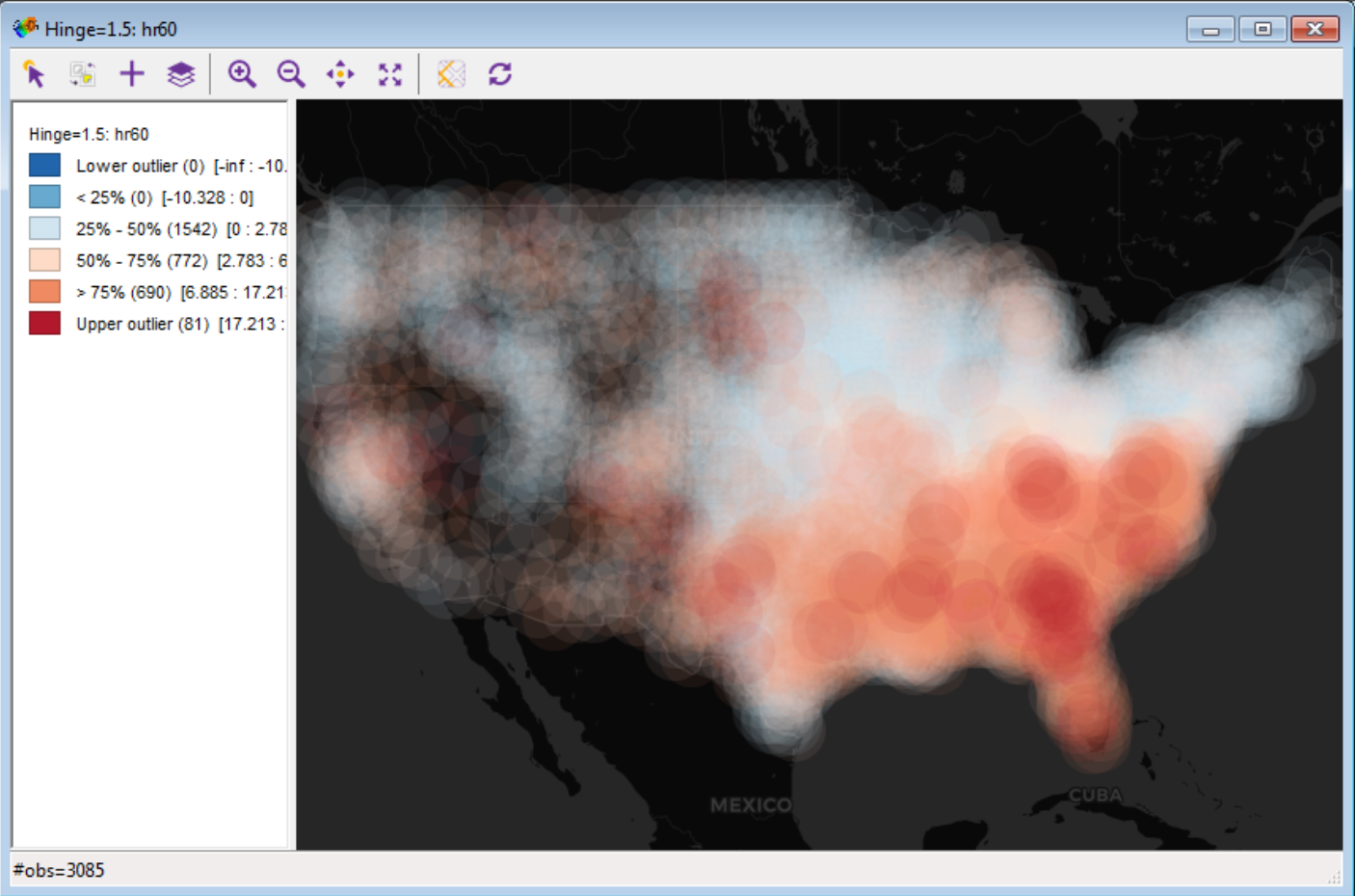Click the #obs=3085 status bar field
The image size is (1355, 896).
pyautogui.click(x=58, y=870)
